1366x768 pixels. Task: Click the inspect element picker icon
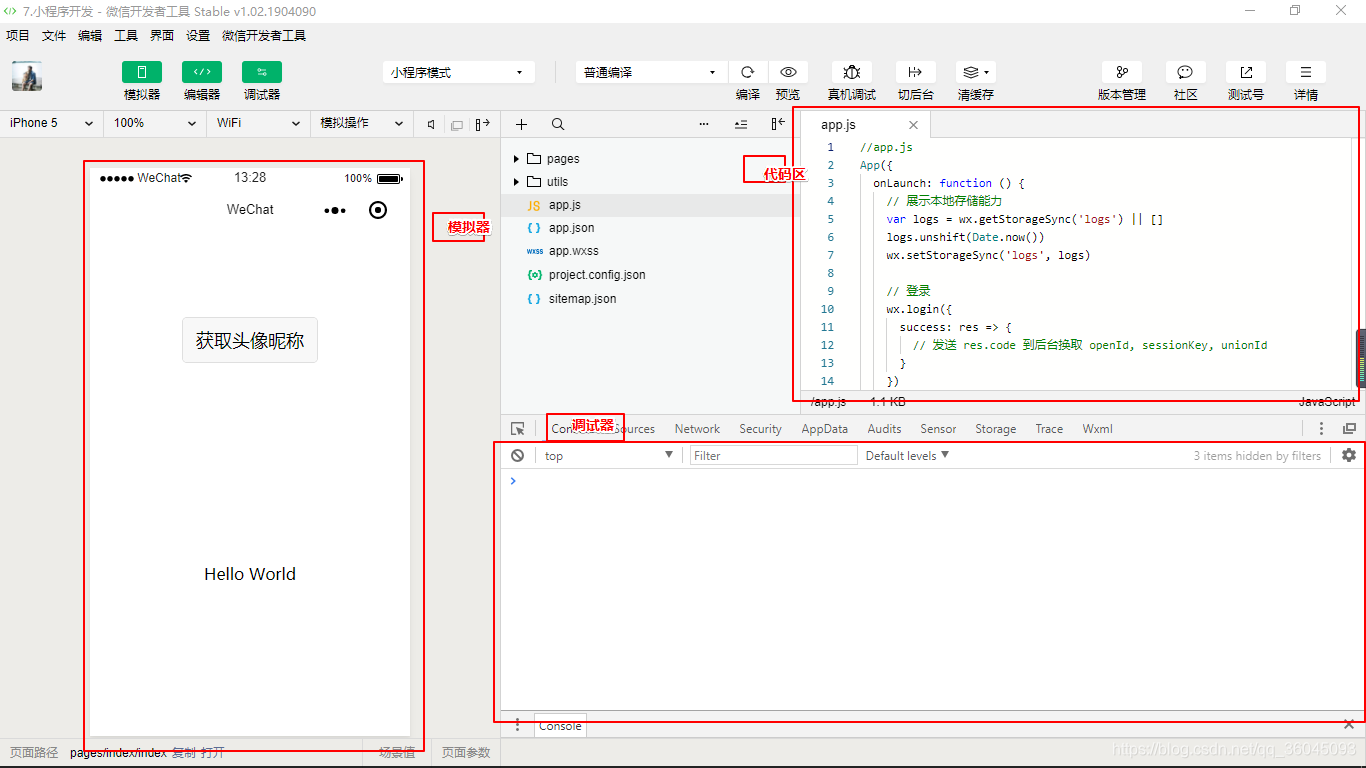(x=518, y=429)
